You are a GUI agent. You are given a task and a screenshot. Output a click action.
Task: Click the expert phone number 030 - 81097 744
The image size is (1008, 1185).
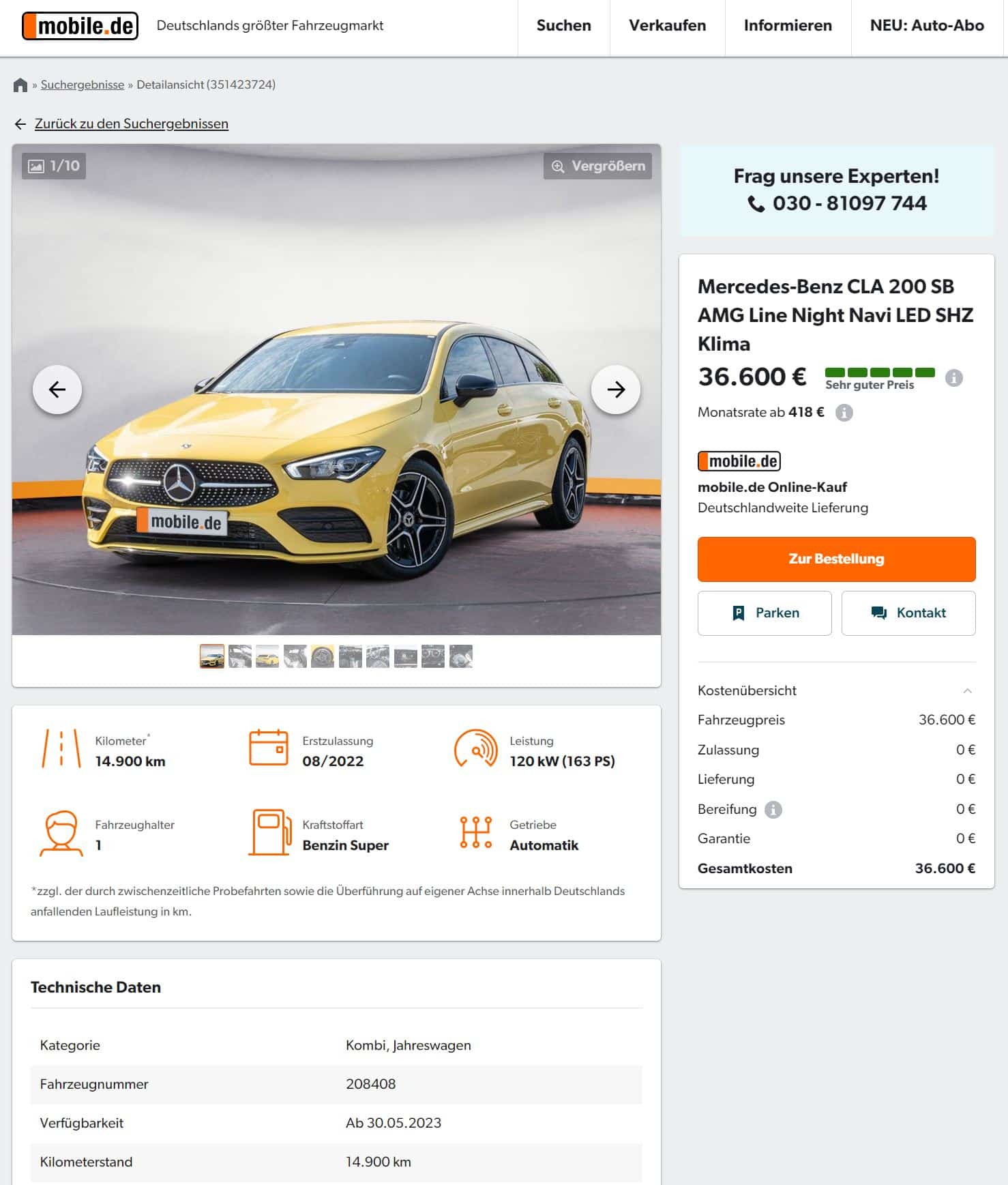(837, 203)
